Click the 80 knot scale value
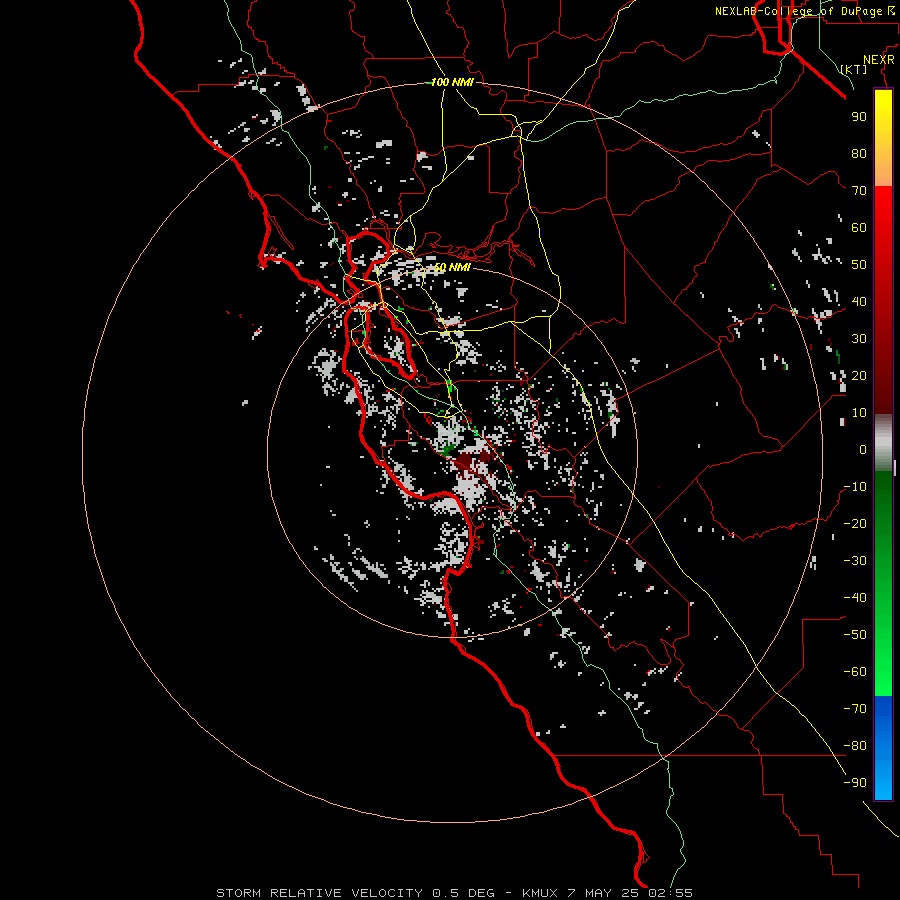900x900 pixels. [x=859, y=153]
